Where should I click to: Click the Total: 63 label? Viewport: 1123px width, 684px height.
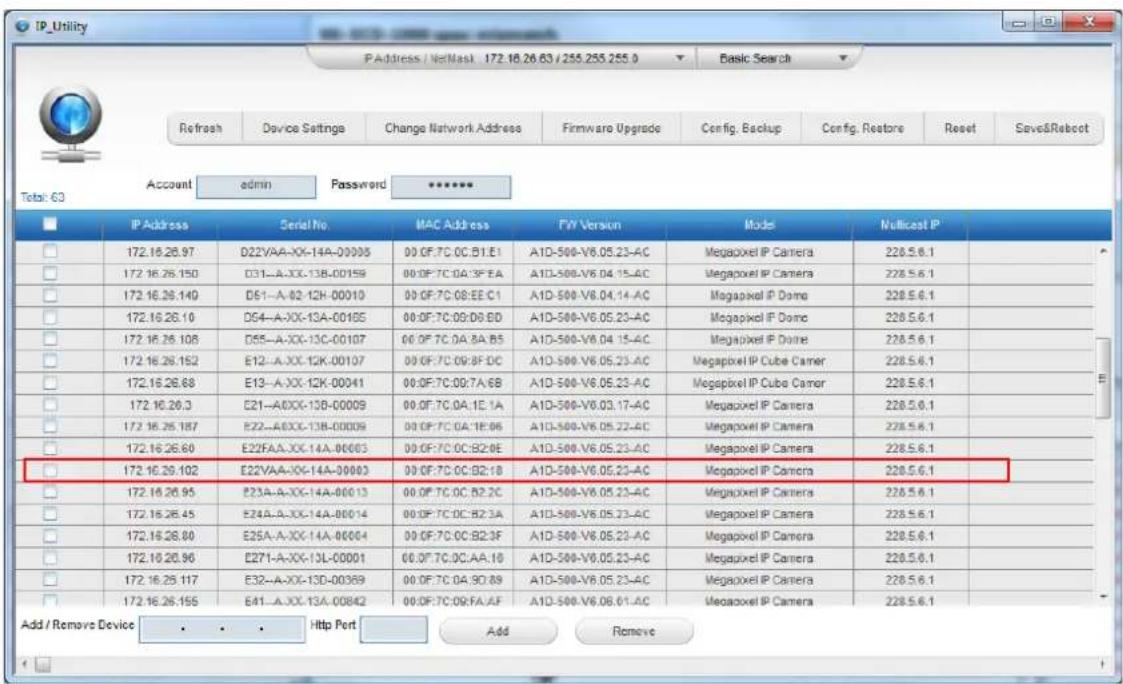(42, 197)
